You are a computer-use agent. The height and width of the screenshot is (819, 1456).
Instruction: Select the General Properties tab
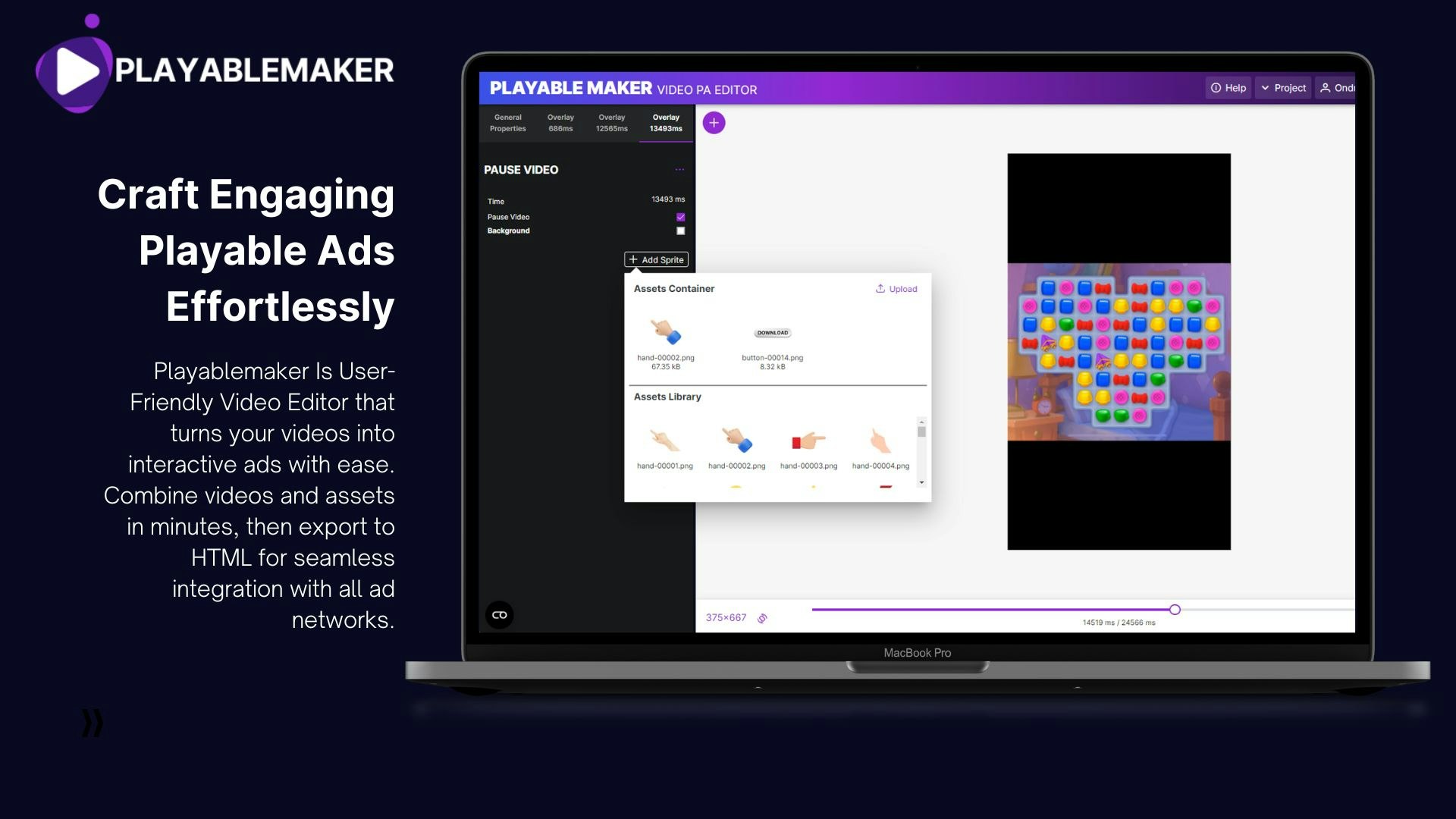click(507, 122)
